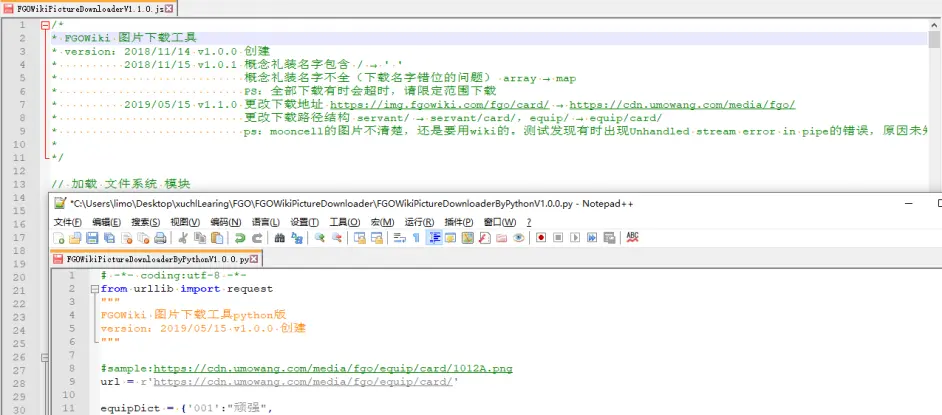Click the Close All documents icon
This screenshot has height=415, width=942.
tap(143, 238)
